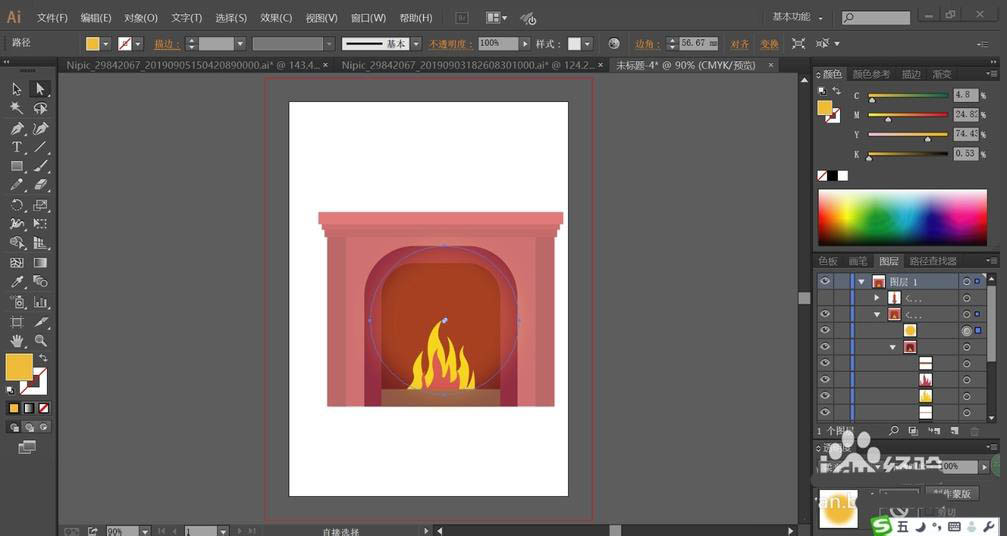Switch to gradient fill mode in tool panel

pyautogui.click(x=29, y=408)
